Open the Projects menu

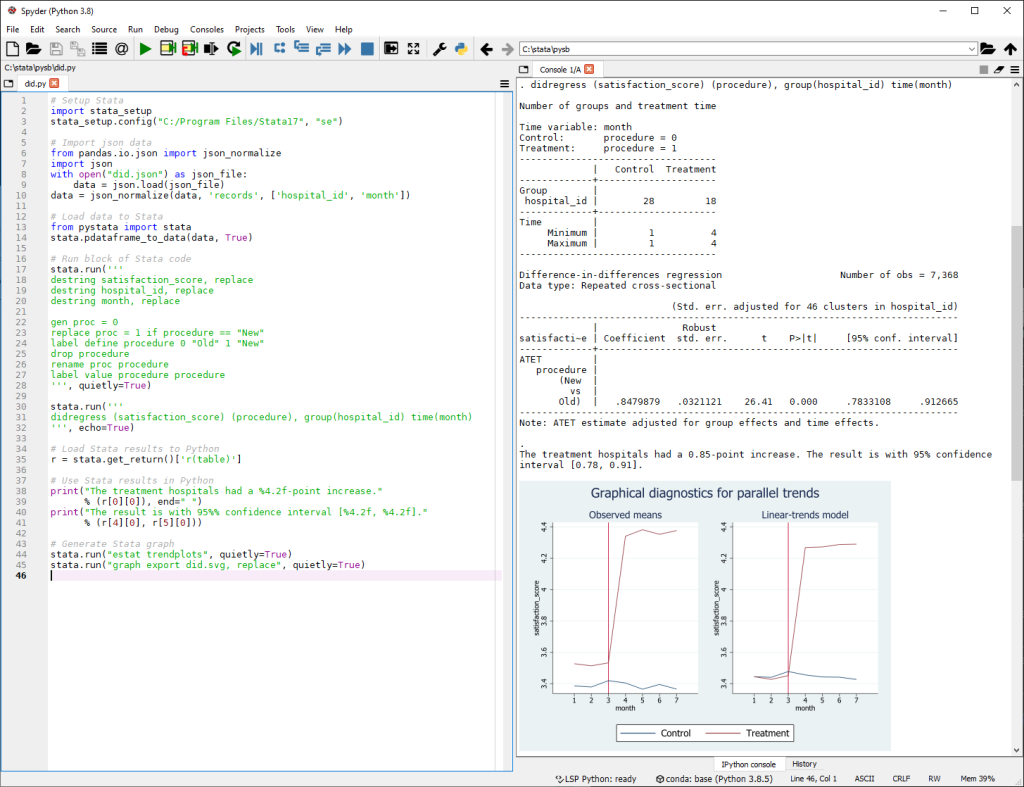[249, 29]
